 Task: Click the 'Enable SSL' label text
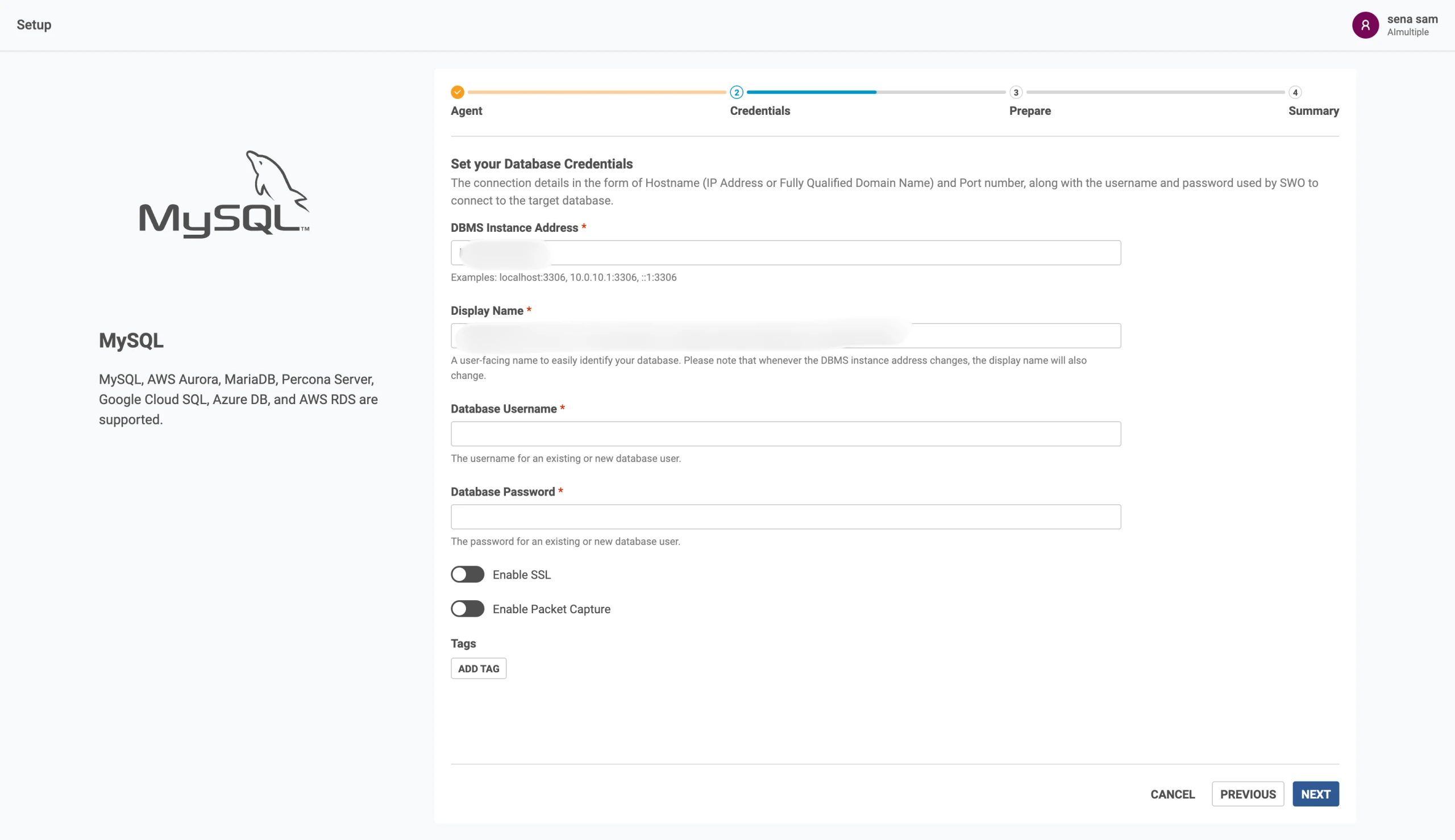522,575
